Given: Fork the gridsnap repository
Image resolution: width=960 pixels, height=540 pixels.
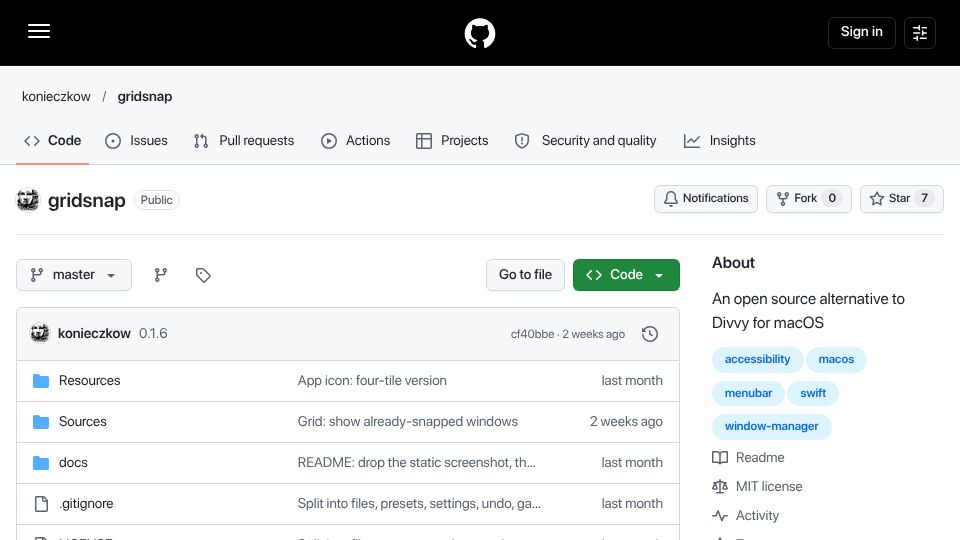Looking at the screenshot, I should pyautogui.click(x=809, y=198).
